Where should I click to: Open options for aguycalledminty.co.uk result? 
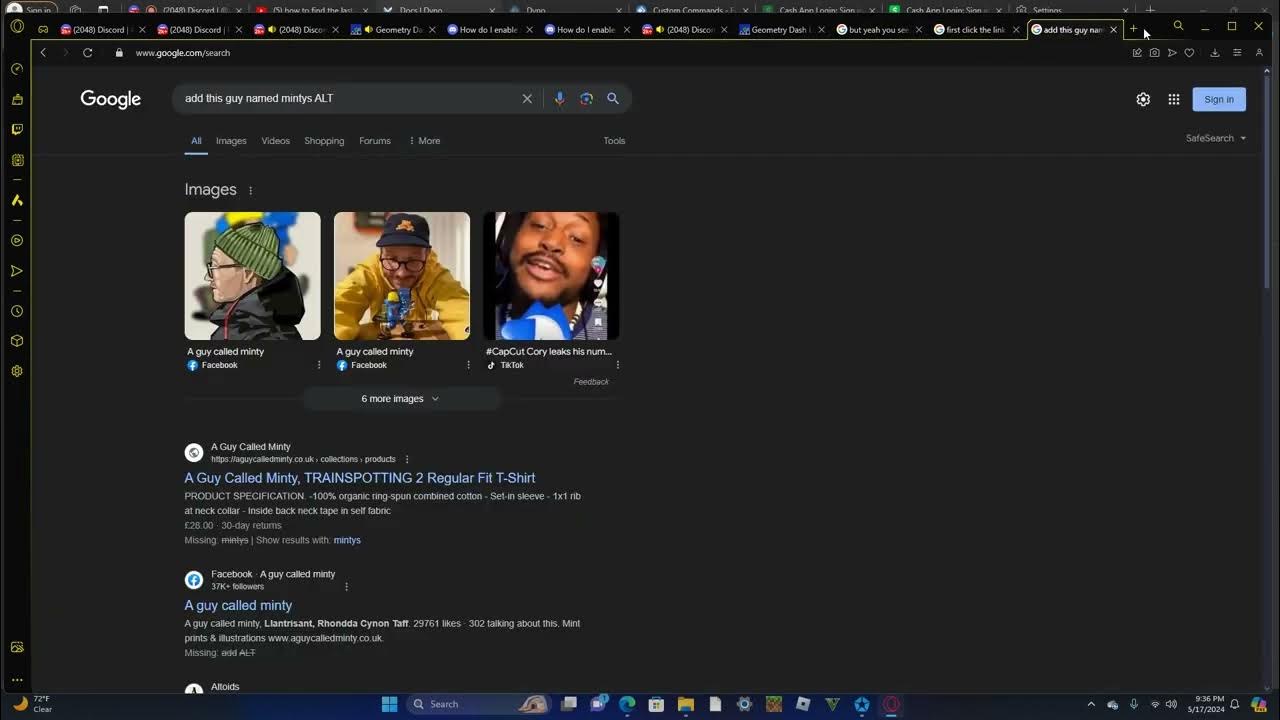pos(406,459)
